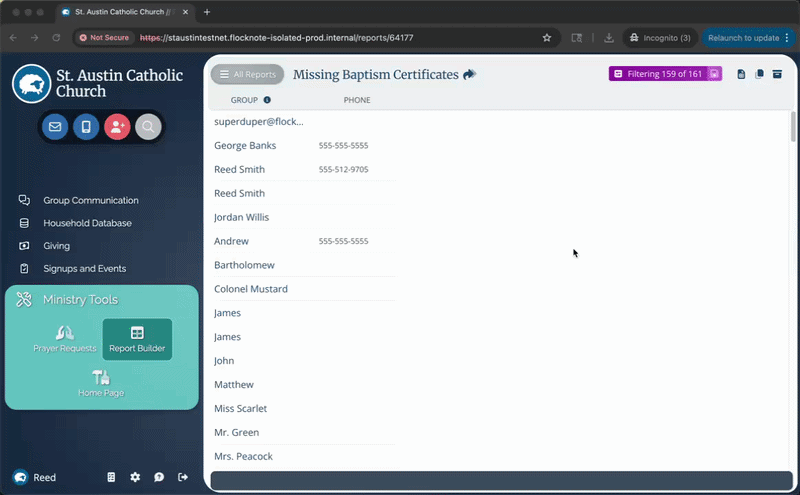Select the John row
Screen dimensions: 800x495
pyautogui.click(x=305, y=361)
